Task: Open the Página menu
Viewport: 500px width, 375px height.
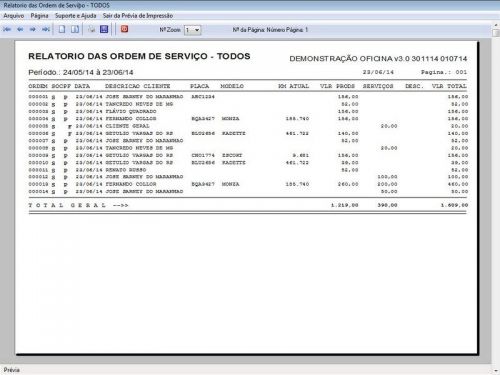Action: (x=39, y=16)
